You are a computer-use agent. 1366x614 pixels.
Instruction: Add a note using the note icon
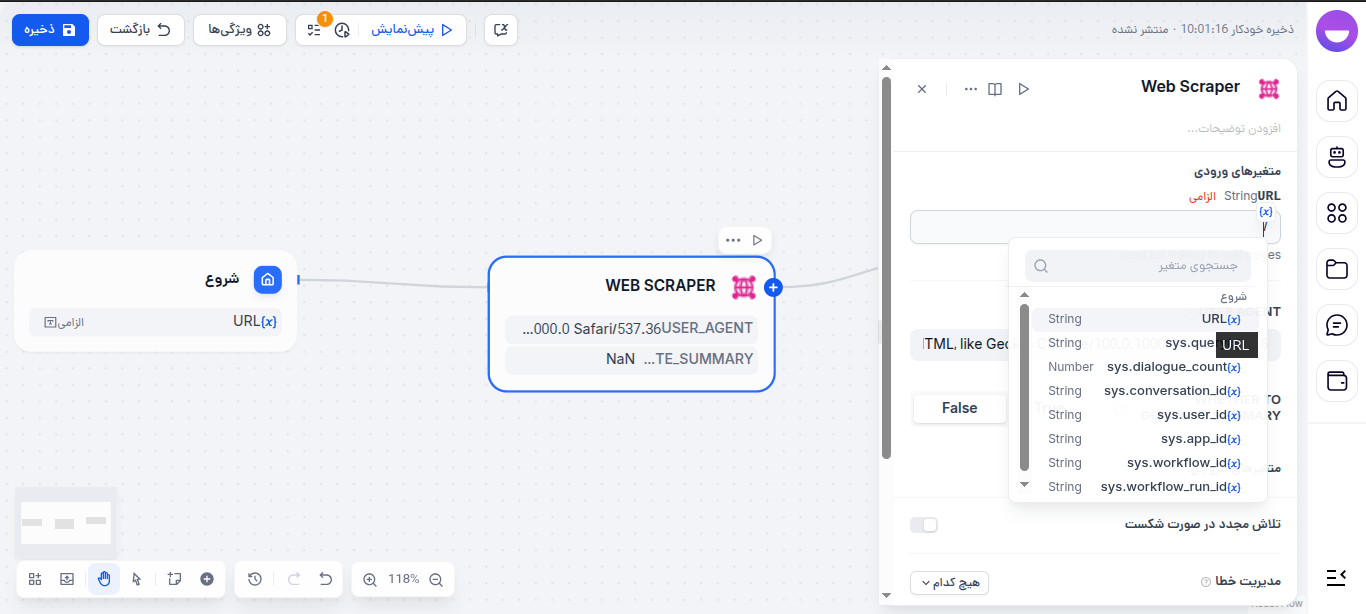click(172, 579)
